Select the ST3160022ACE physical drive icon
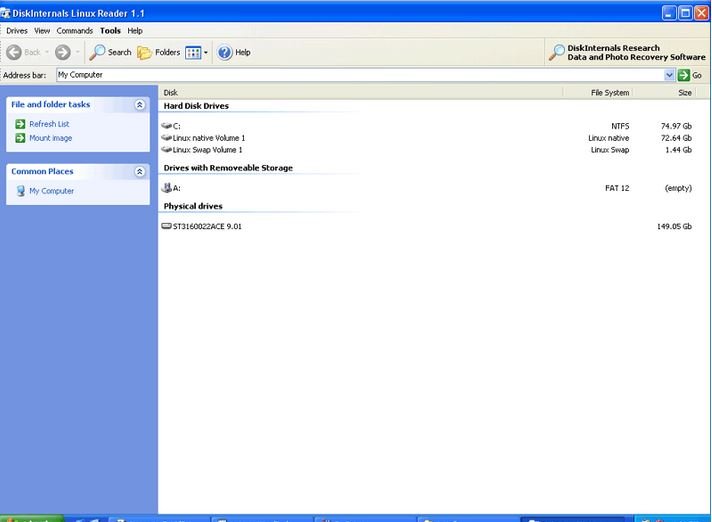 [166, 226]
